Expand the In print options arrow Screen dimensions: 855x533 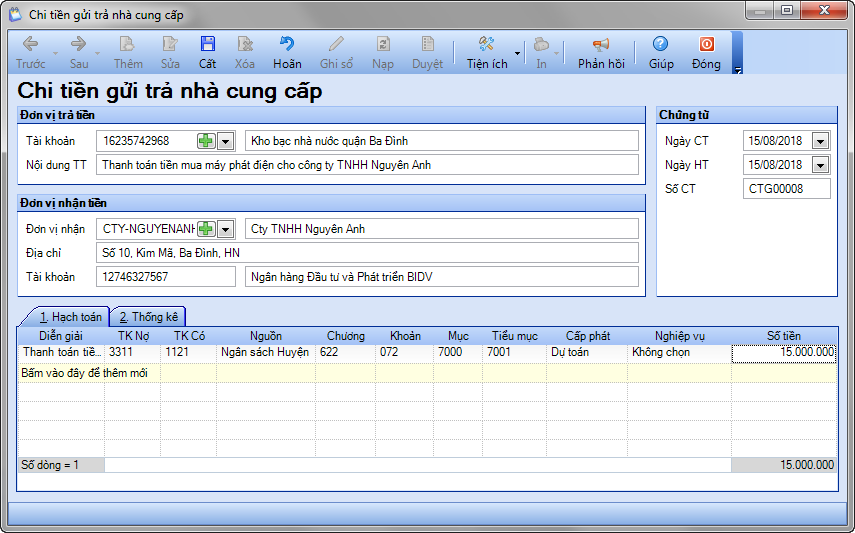coord(557,53)
